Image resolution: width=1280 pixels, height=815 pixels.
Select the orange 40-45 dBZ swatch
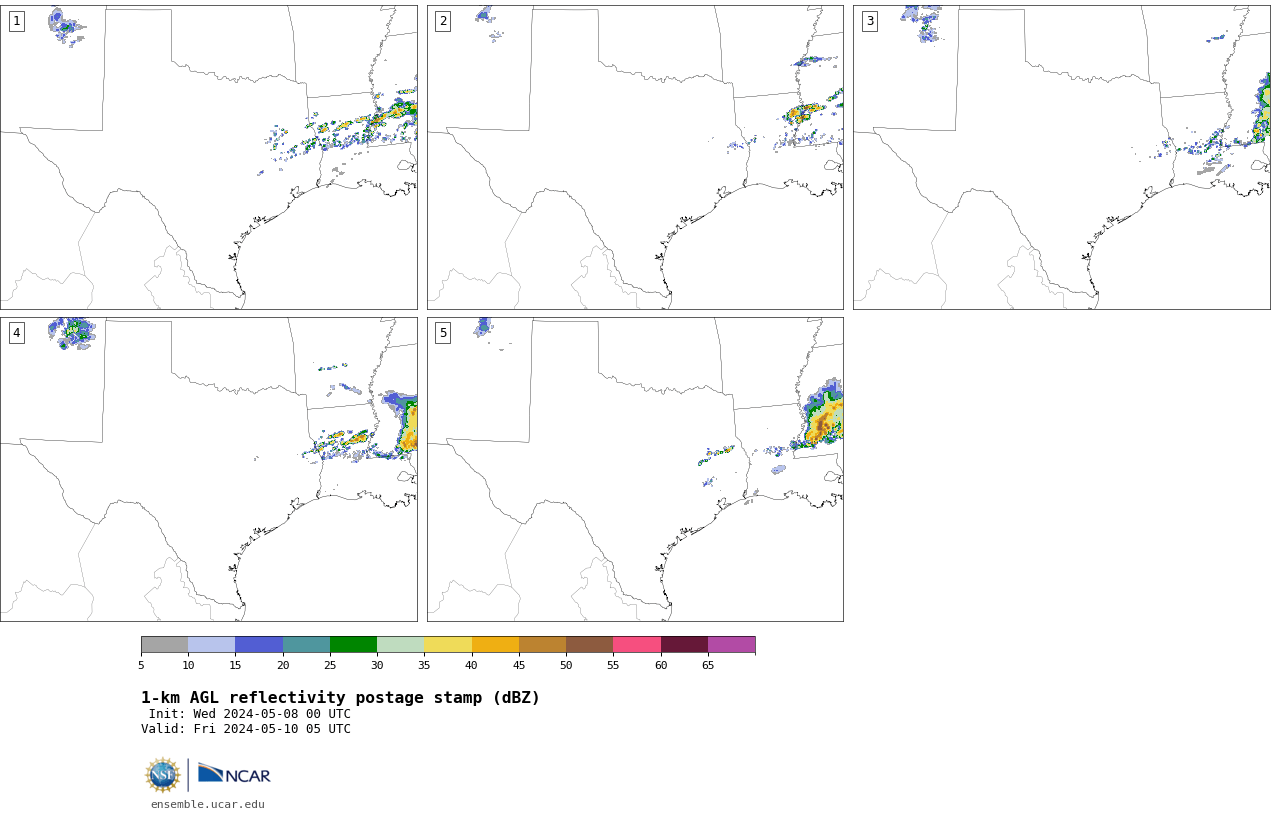pyautogui.click(x=495, y=645)
